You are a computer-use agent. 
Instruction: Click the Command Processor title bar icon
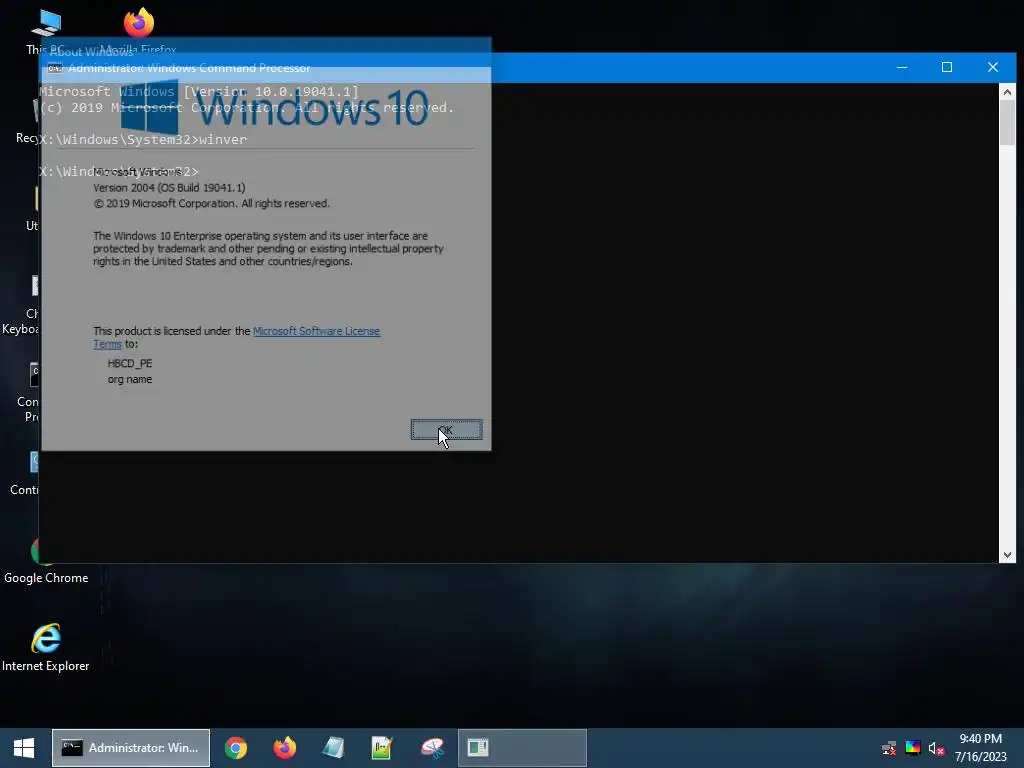[55, 68]
